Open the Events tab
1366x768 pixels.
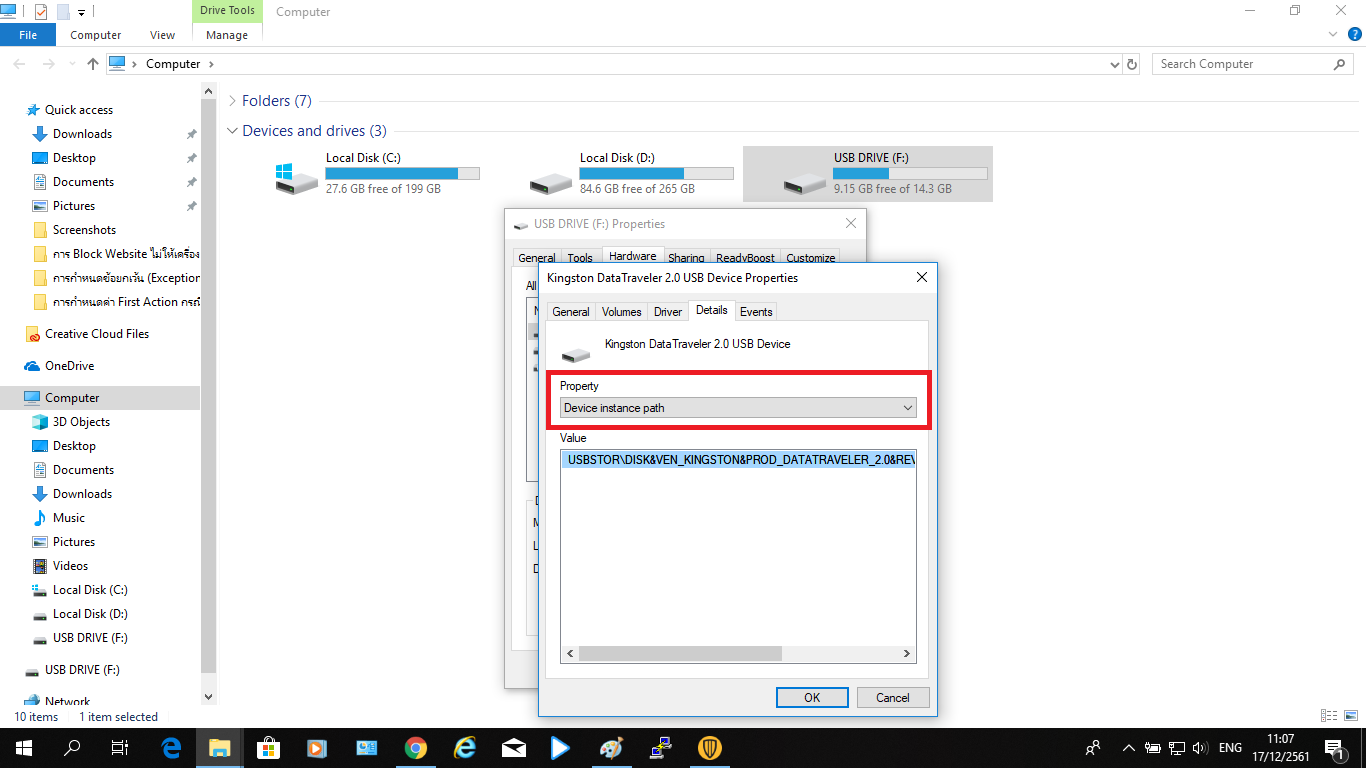point(755,312)
